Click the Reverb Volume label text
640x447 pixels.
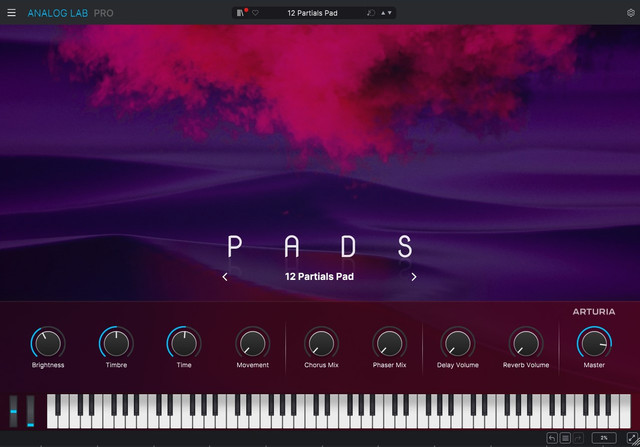[526, 365]
